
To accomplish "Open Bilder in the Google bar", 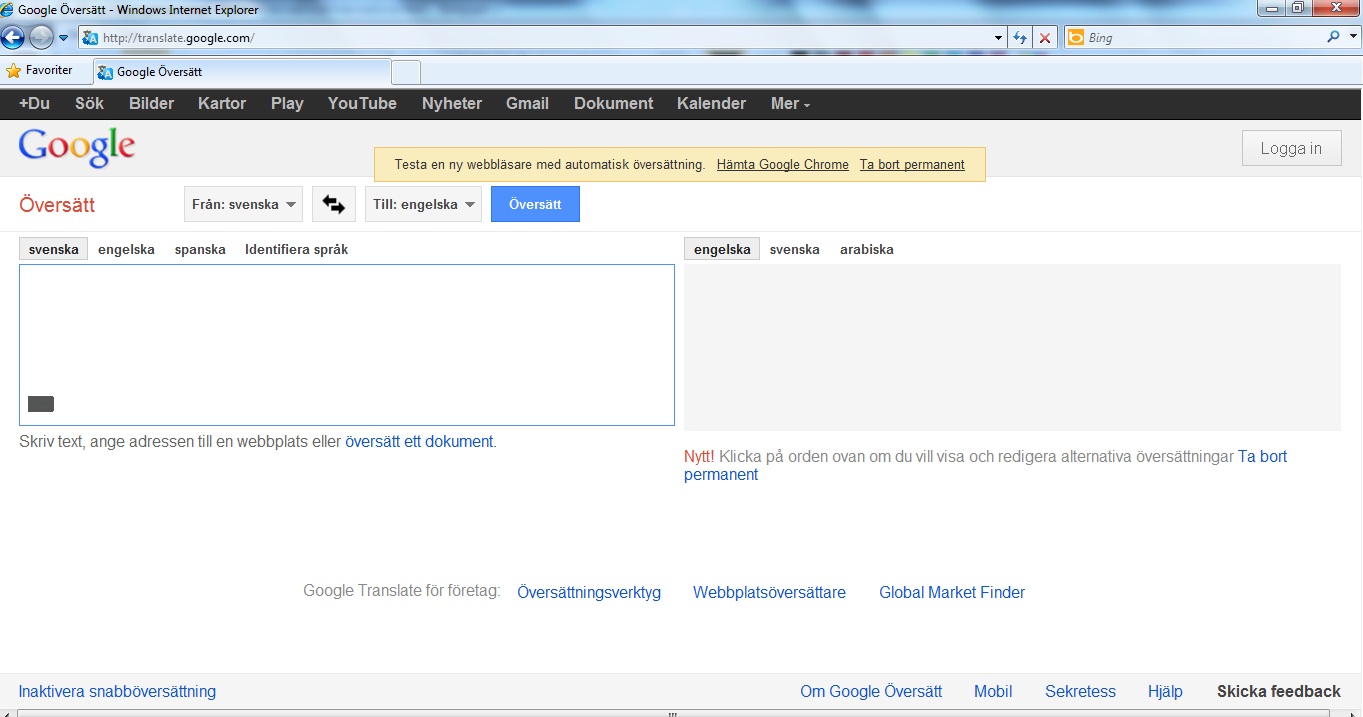I will tap(152, 103).
